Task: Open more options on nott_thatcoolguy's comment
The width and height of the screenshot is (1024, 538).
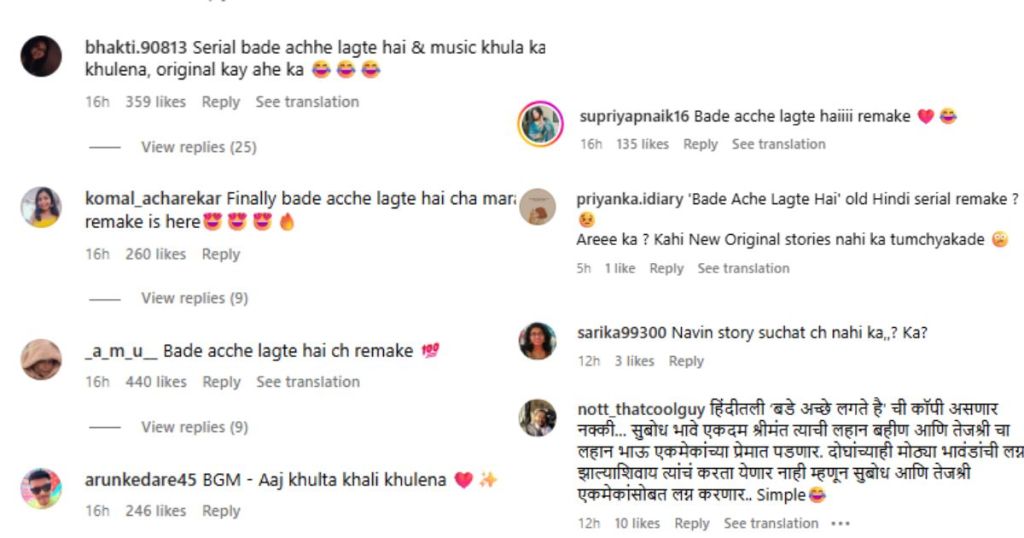Action: click(x=840, y=524)
